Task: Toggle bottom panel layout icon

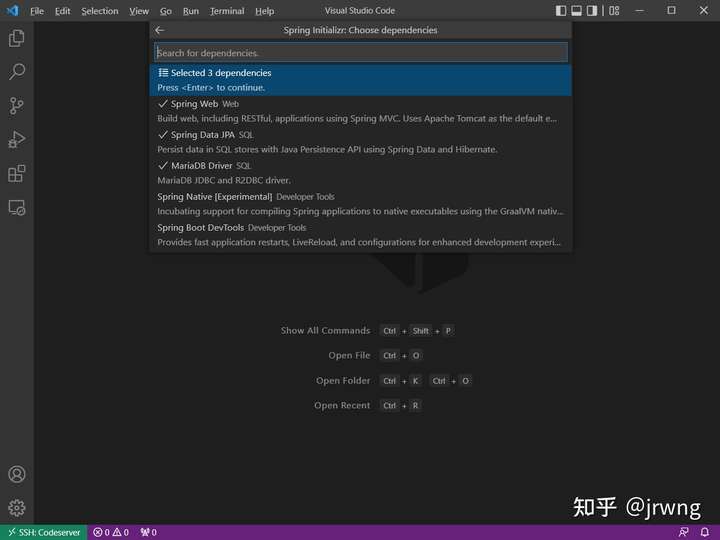Action: [576, 11]
